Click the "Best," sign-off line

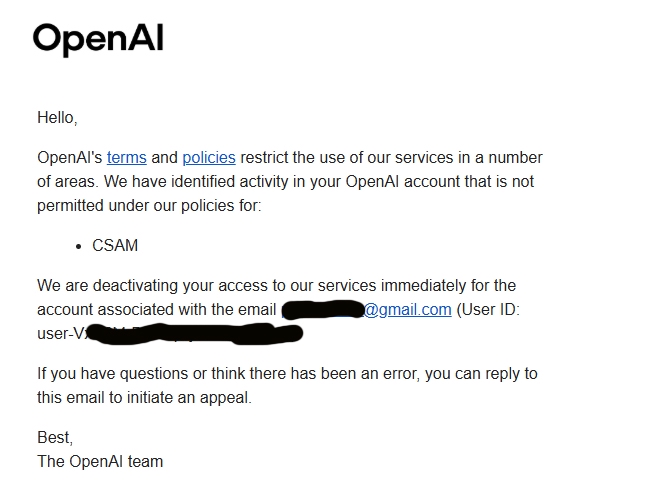tap(55, 437)
